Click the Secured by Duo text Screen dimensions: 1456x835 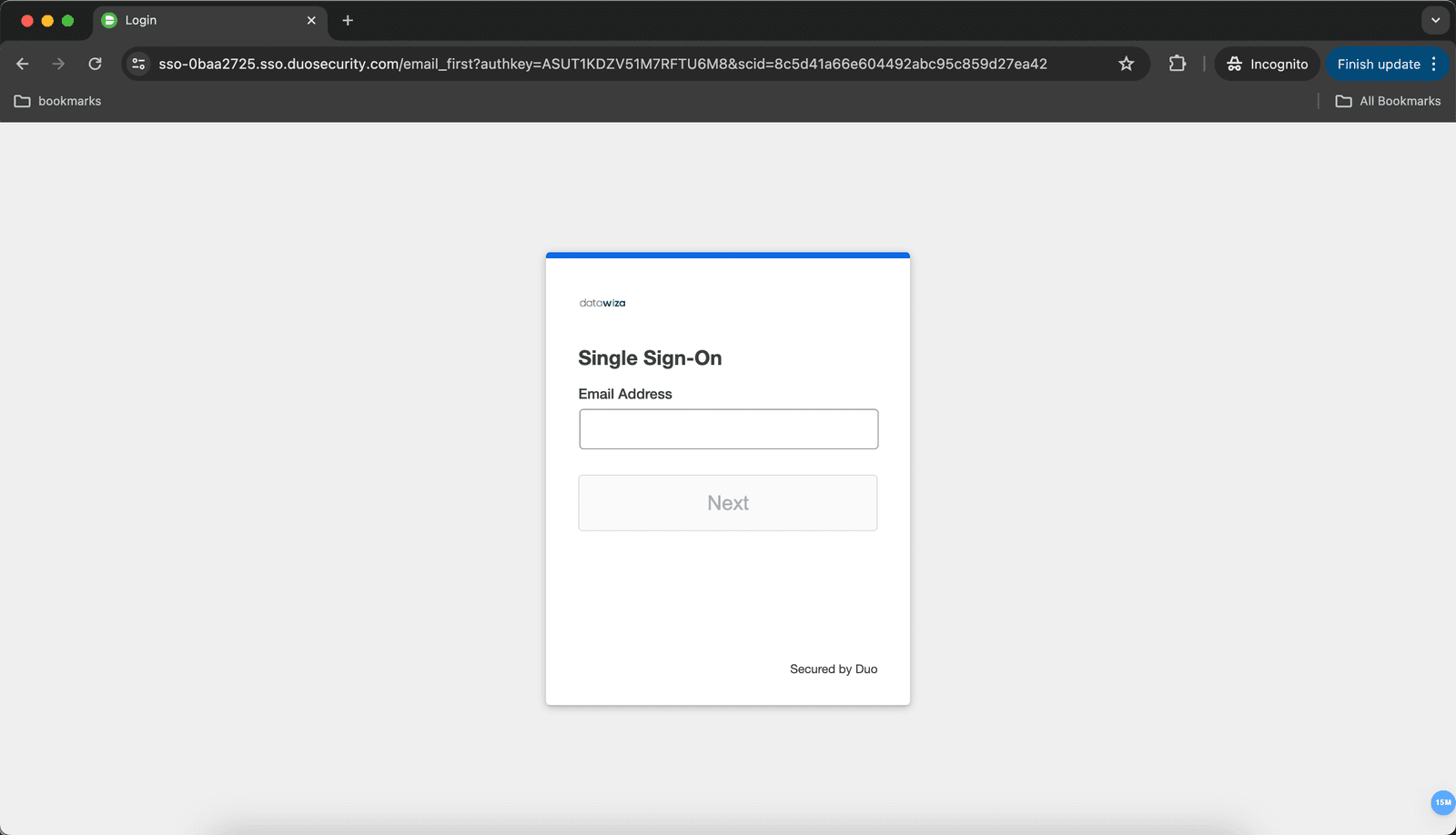coord(834,669)
